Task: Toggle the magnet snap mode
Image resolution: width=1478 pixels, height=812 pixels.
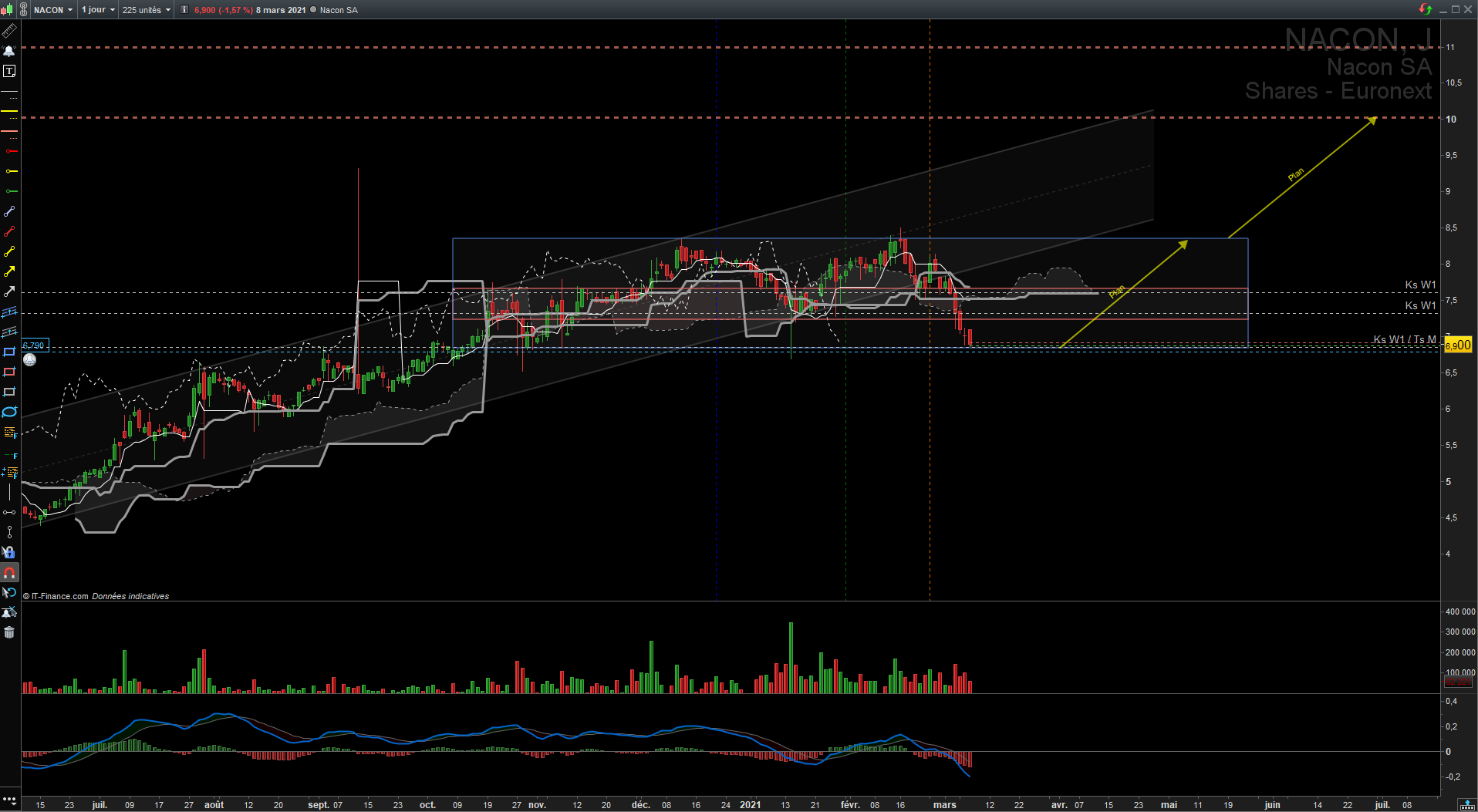Action: tap(9, 572)
